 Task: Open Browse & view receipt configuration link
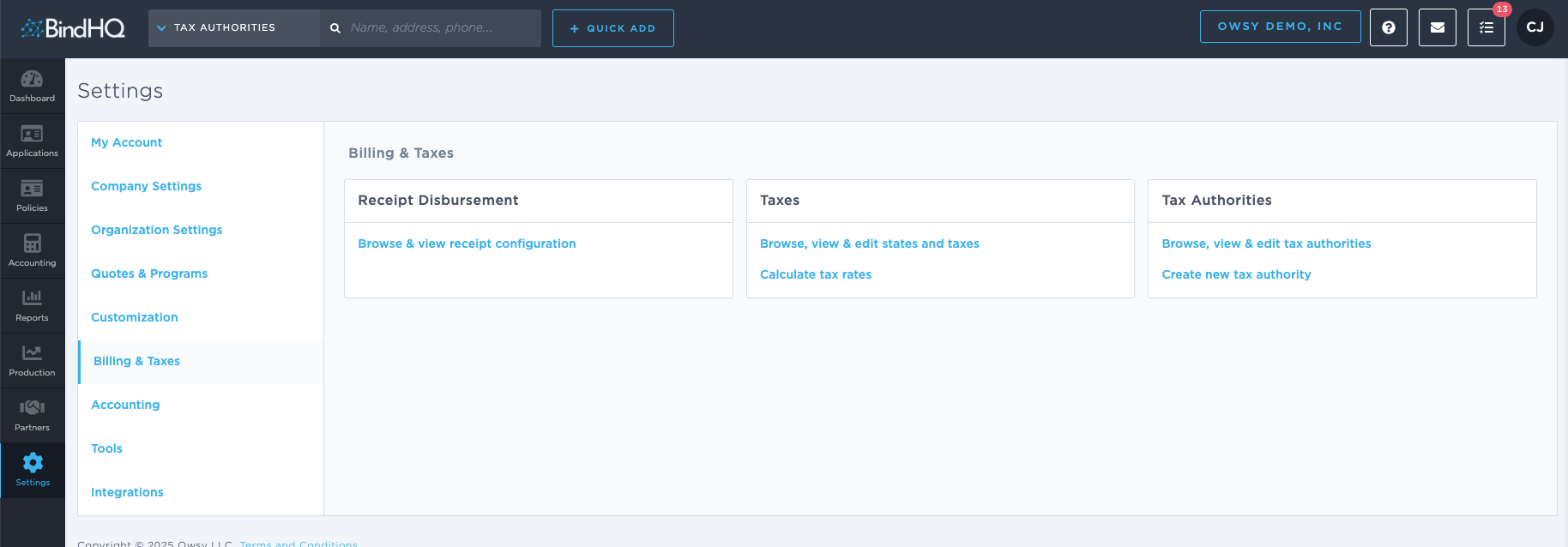(x=467, y=243)
